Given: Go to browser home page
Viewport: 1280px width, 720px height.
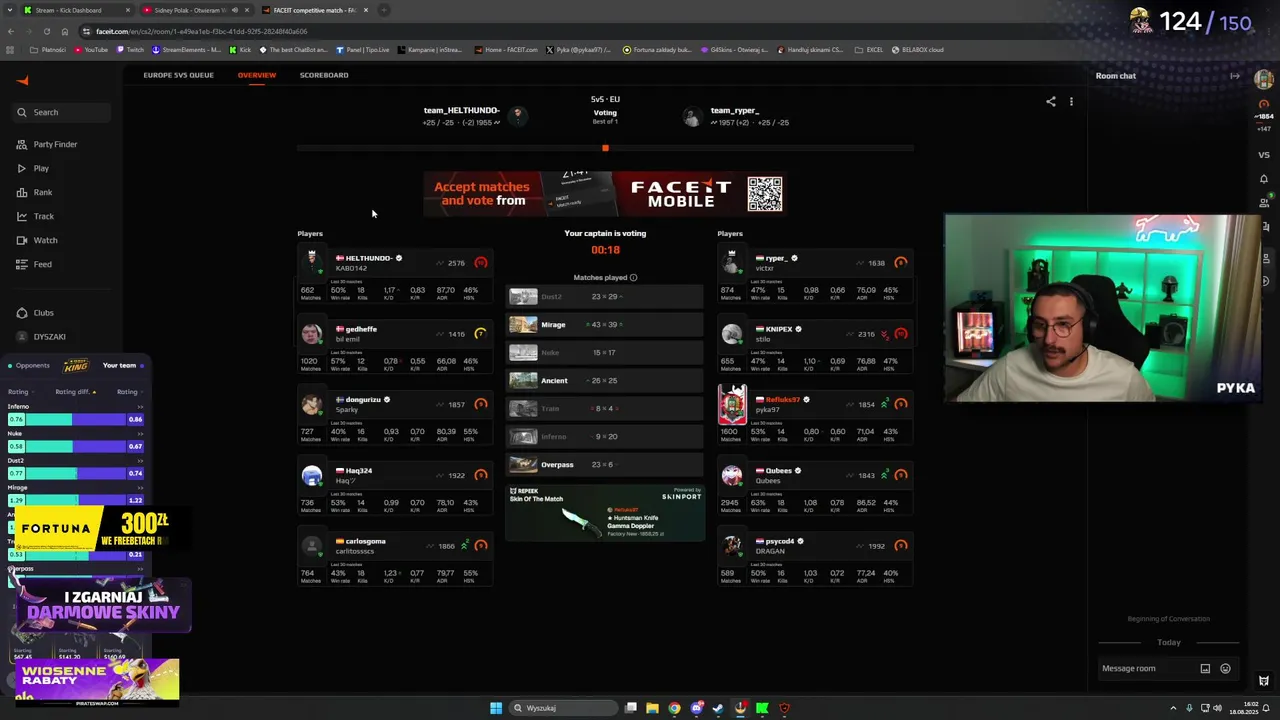Looking at the screenshot, I should coord(65,31).
